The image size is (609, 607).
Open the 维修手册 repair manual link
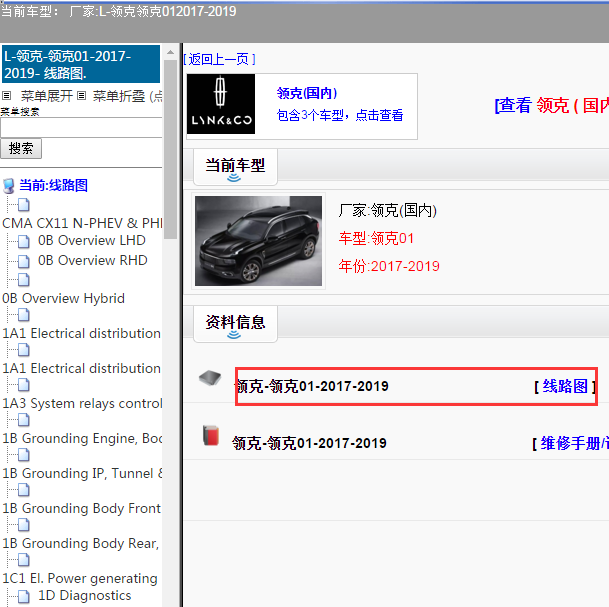[575, 443]
